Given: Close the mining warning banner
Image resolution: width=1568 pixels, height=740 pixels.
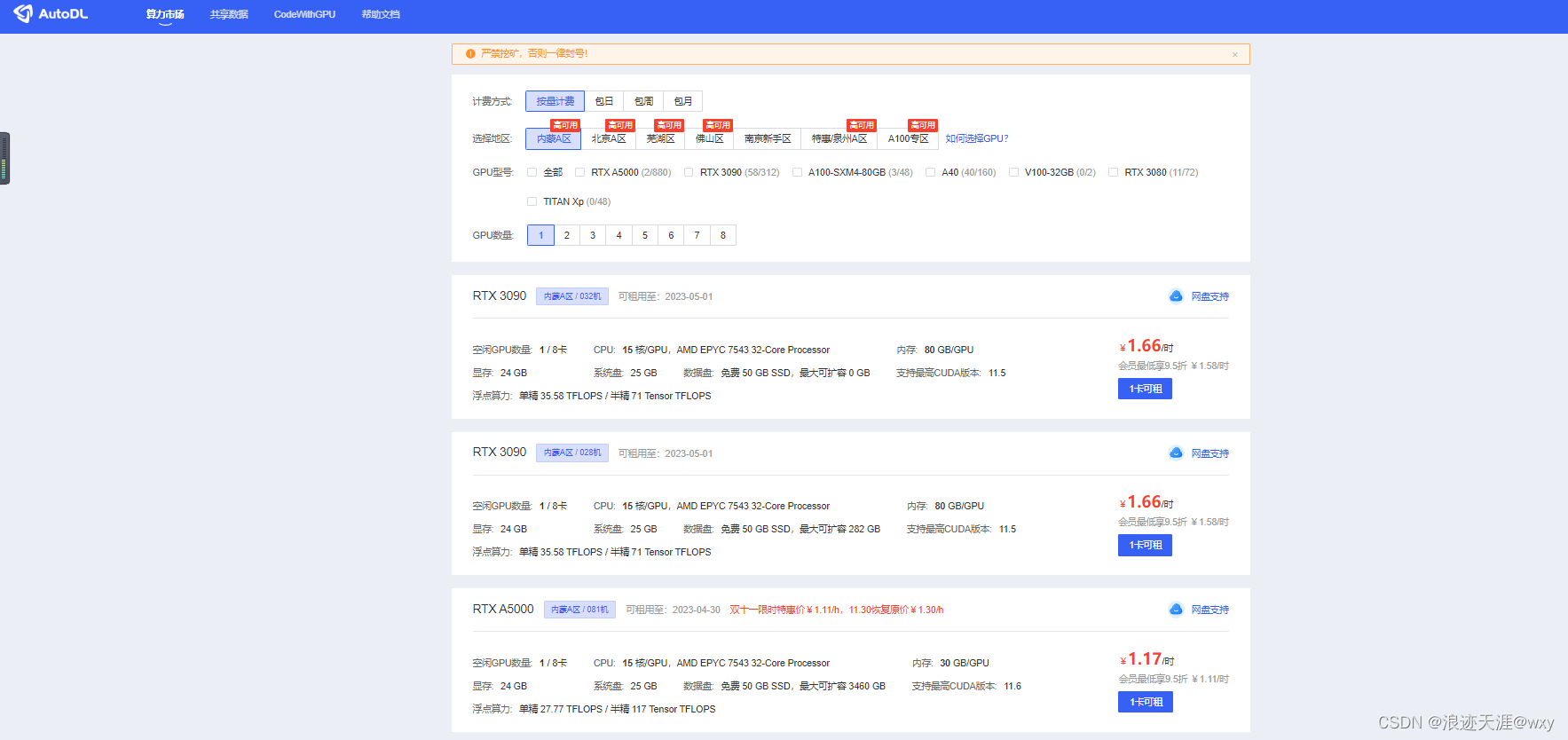Looking at the screenshot, I should (x=1234, y=54).
